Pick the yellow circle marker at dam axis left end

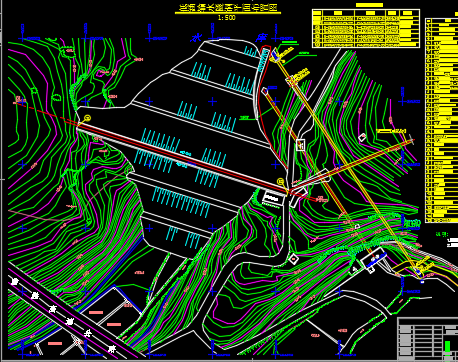[x=87, y=118]
